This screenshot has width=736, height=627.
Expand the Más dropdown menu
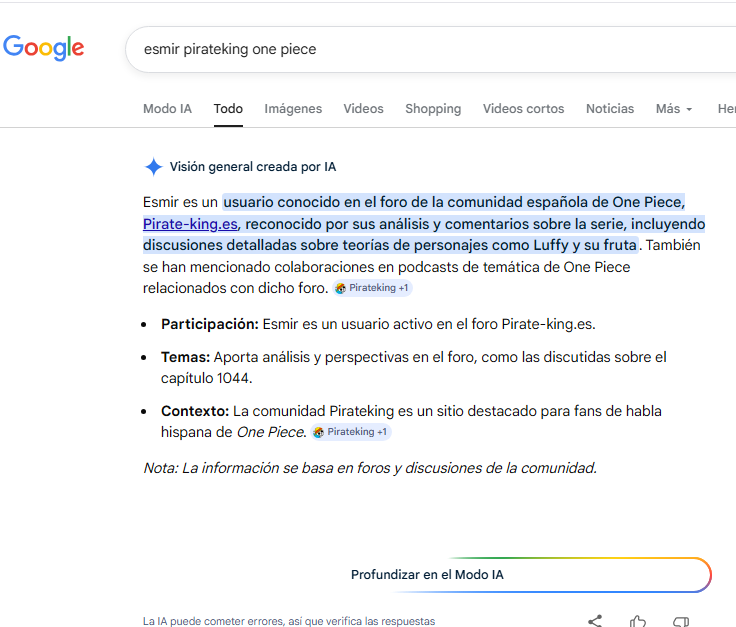(674, 109)
